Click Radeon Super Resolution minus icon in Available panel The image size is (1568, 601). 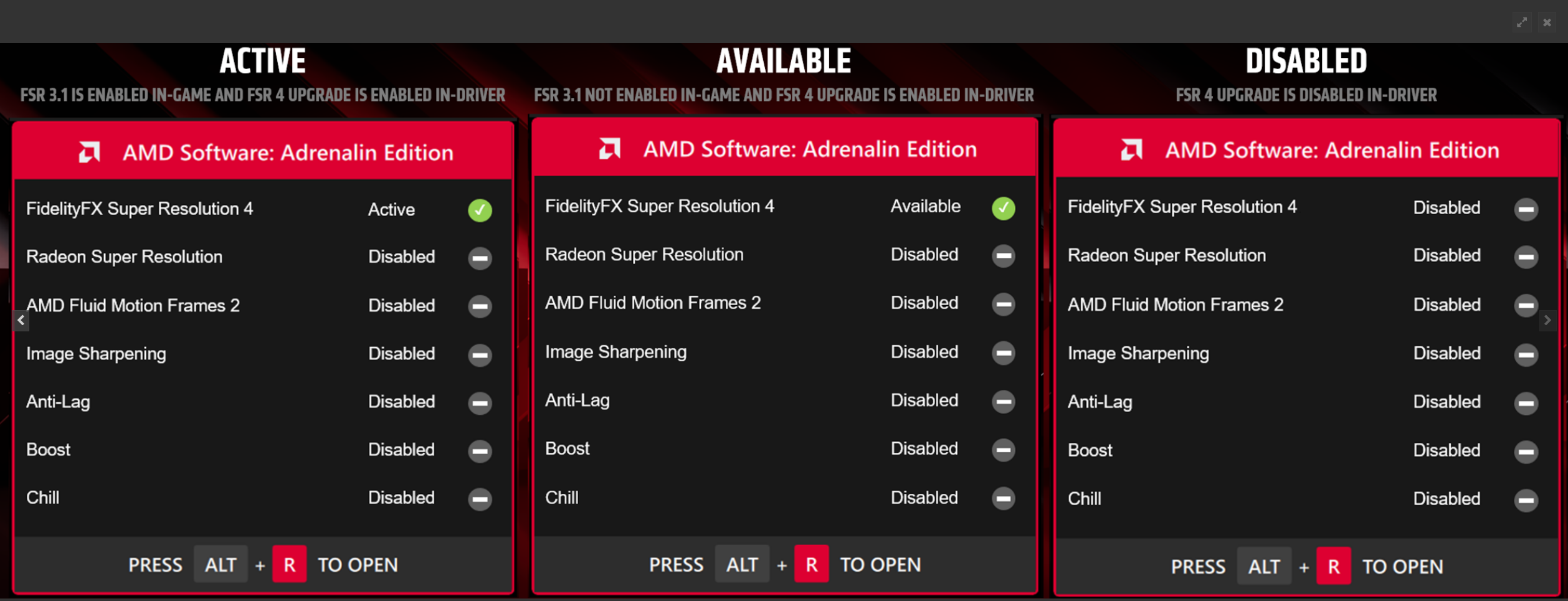coord(1003,255)
